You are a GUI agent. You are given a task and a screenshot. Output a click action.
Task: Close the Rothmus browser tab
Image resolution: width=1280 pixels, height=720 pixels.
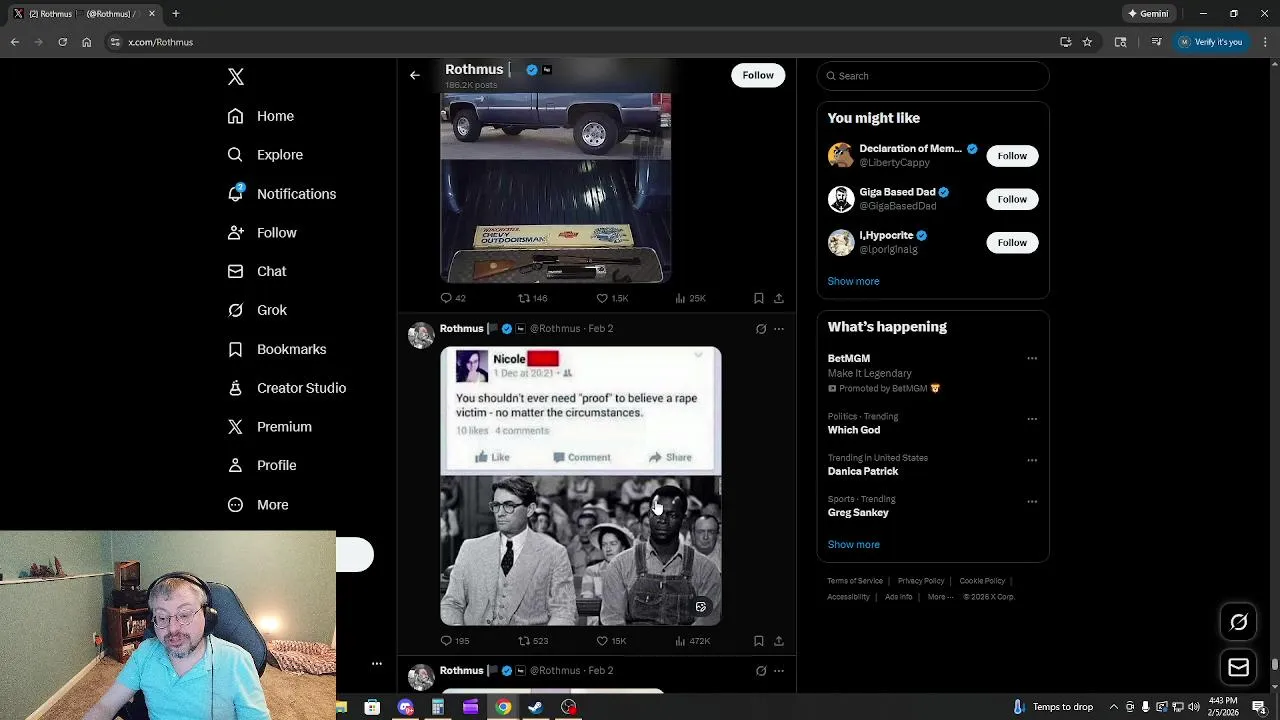[152, 14]
